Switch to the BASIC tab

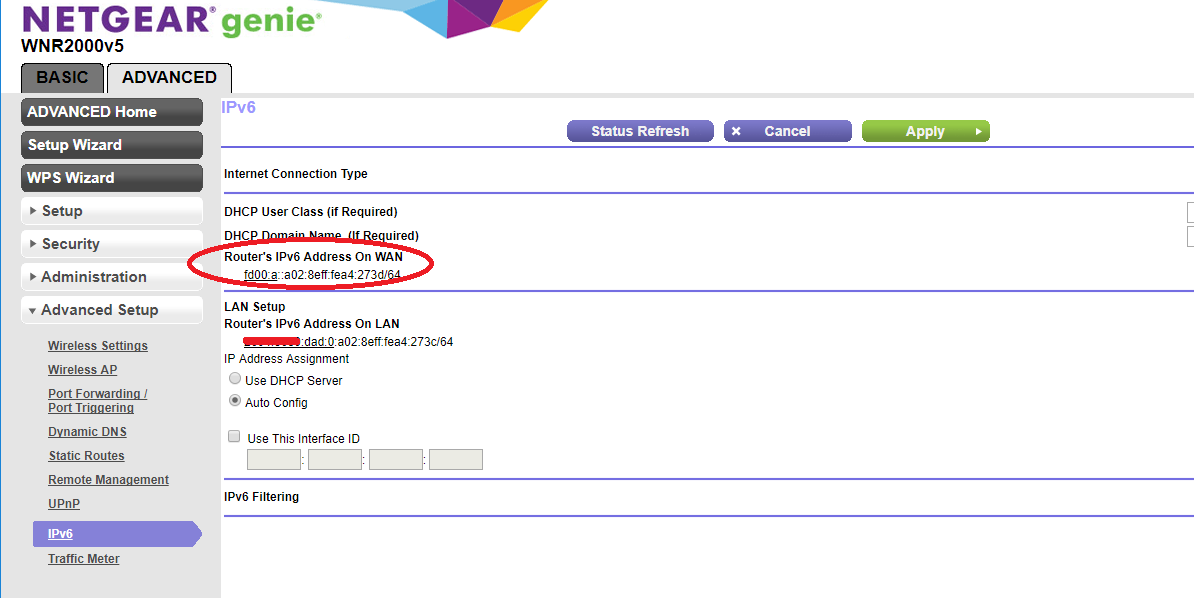tap(61, 77)
